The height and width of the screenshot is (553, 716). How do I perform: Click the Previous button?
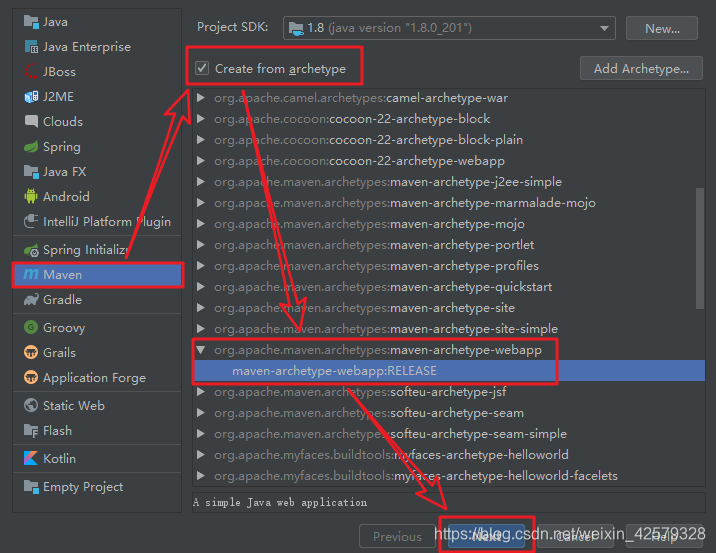click(397, 536)
